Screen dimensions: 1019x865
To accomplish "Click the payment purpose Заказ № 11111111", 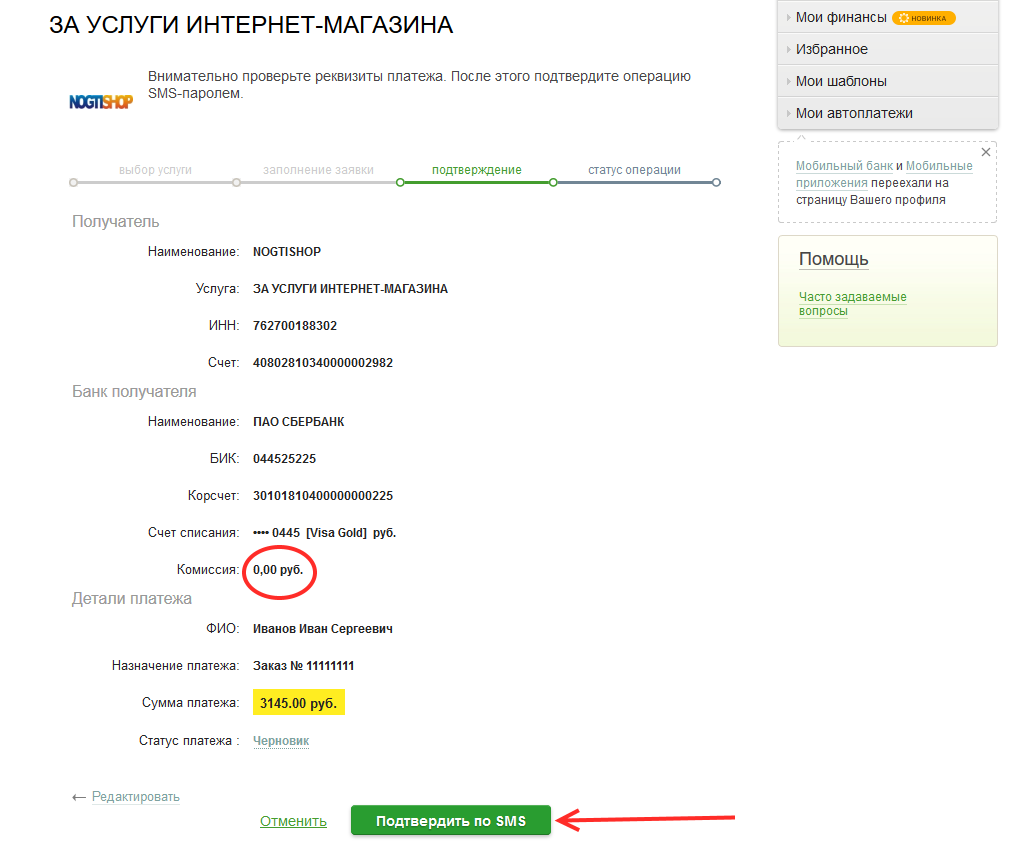I will [303, 666].
